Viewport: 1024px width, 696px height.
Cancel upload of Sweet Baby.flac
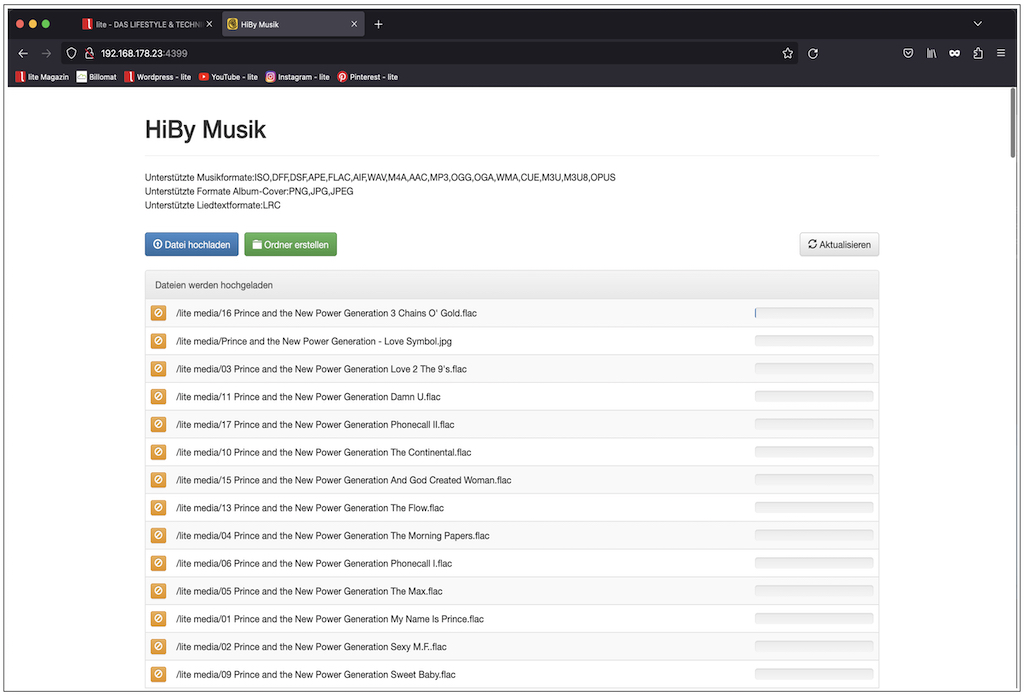(x=158, y=674)
